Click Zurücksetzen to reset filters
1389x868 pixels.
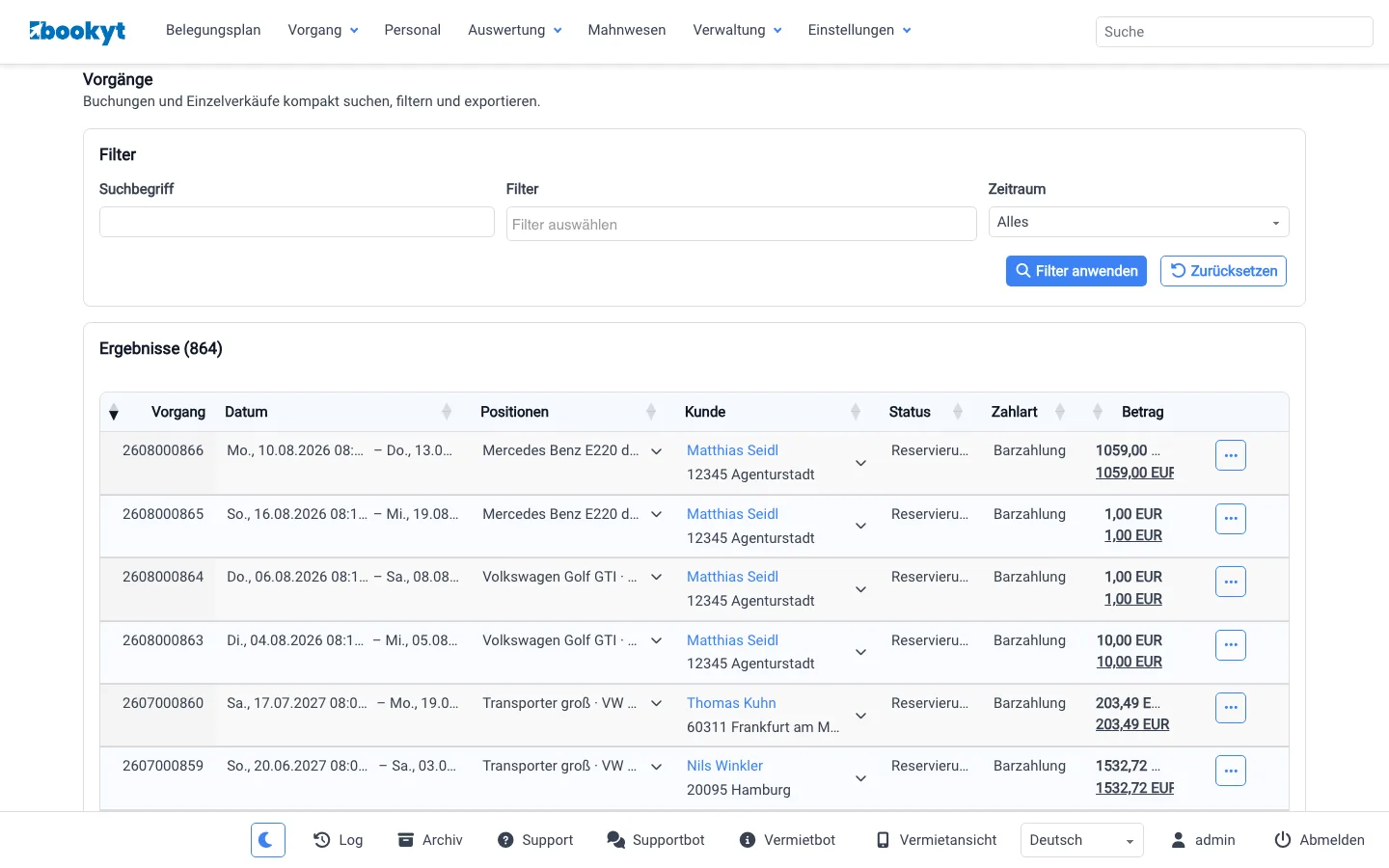(1223, 271)
